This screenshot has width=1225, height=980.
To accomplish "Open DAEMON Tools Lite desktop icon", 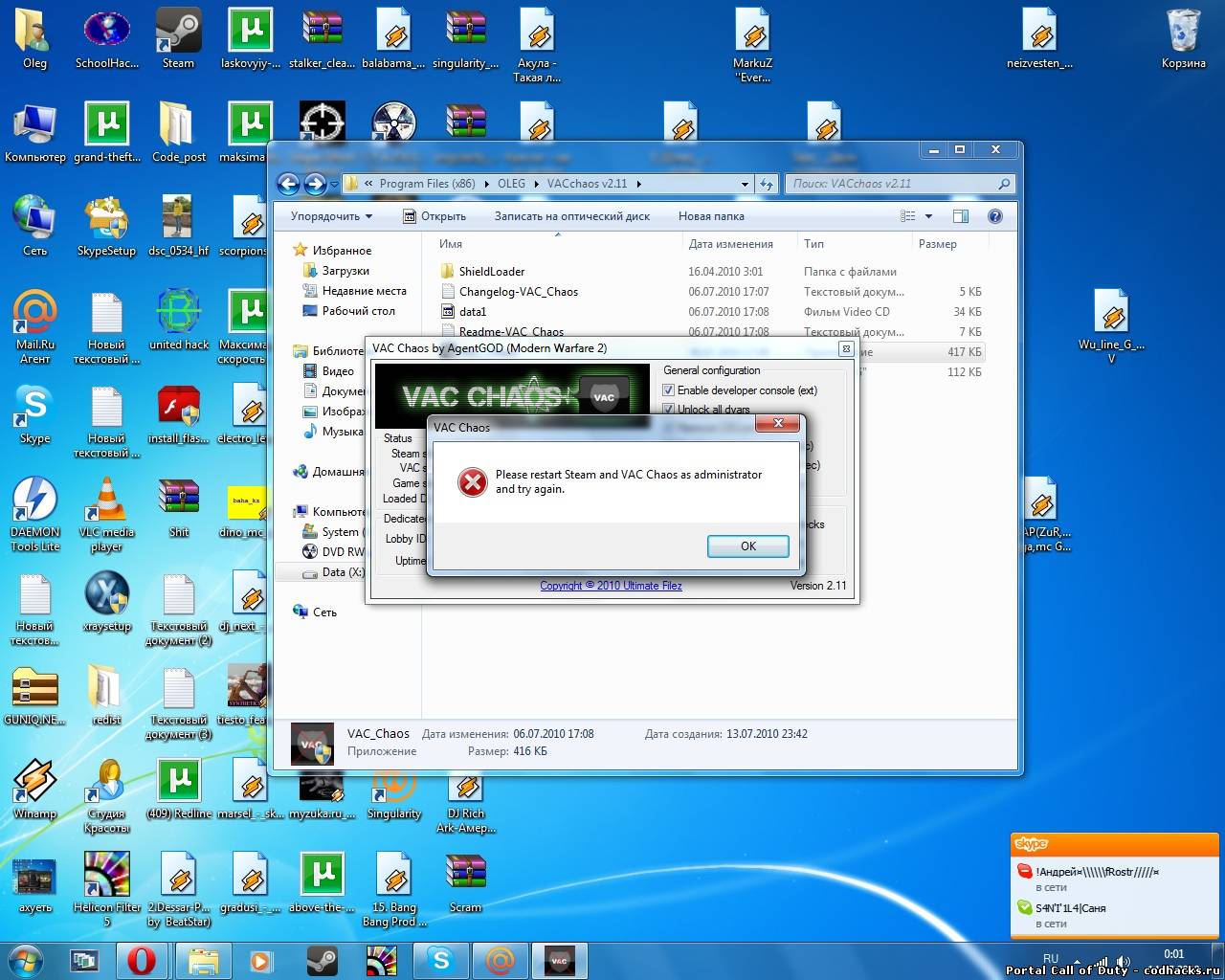I will coord(35,515).
